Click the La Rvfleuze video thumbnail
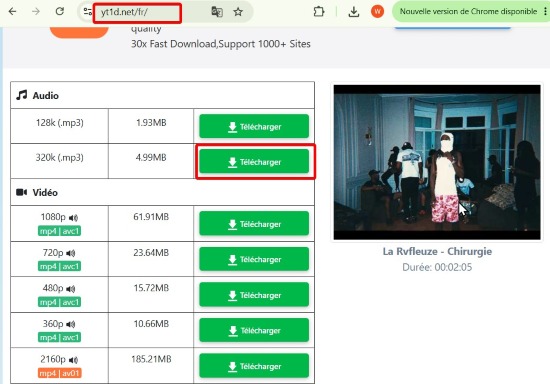The width and height of the screenshot is (550, 384). click(x=437, y=162)
